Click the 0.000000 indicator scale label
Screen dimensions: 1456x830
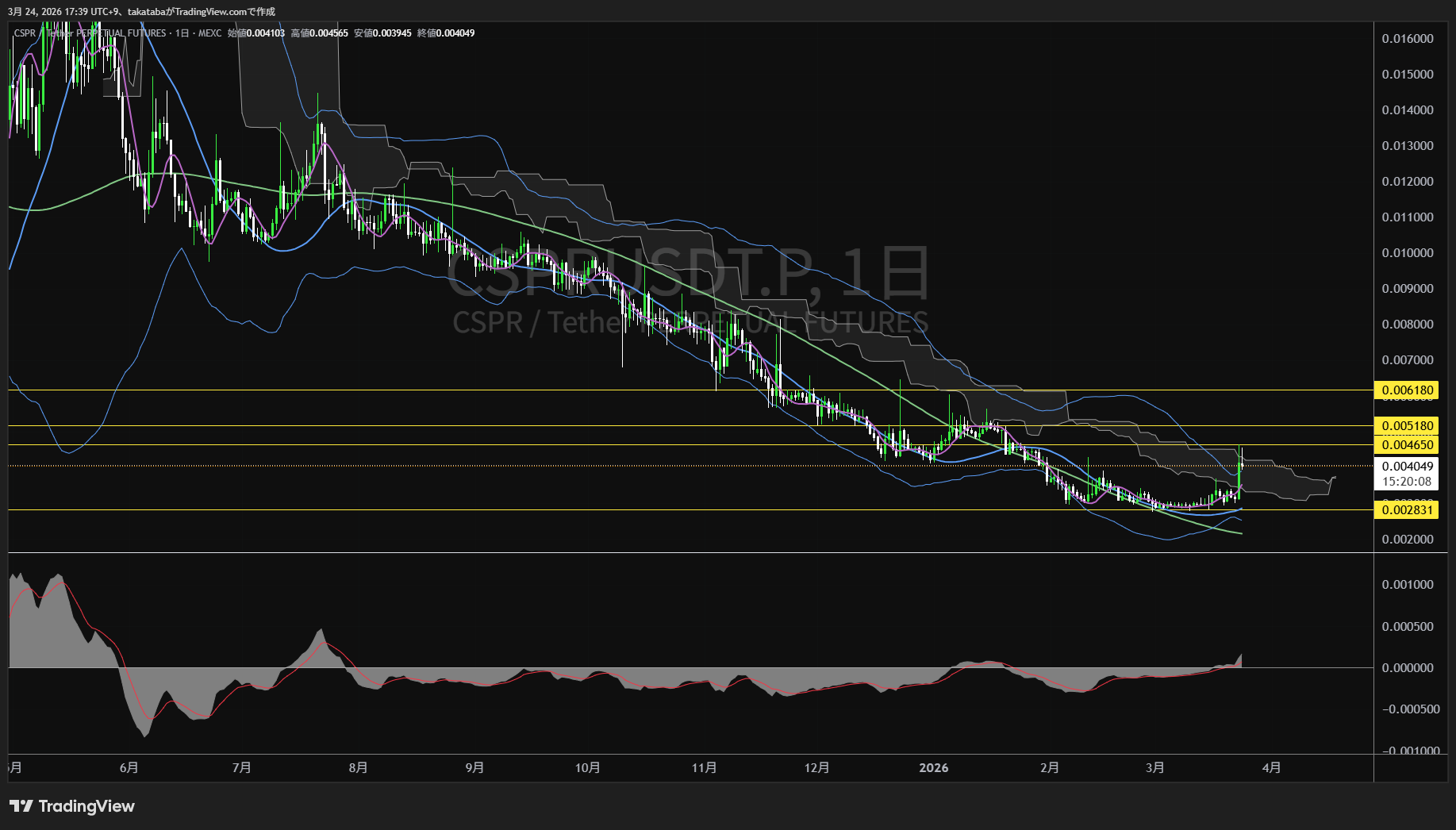(x=1407, y=668)
